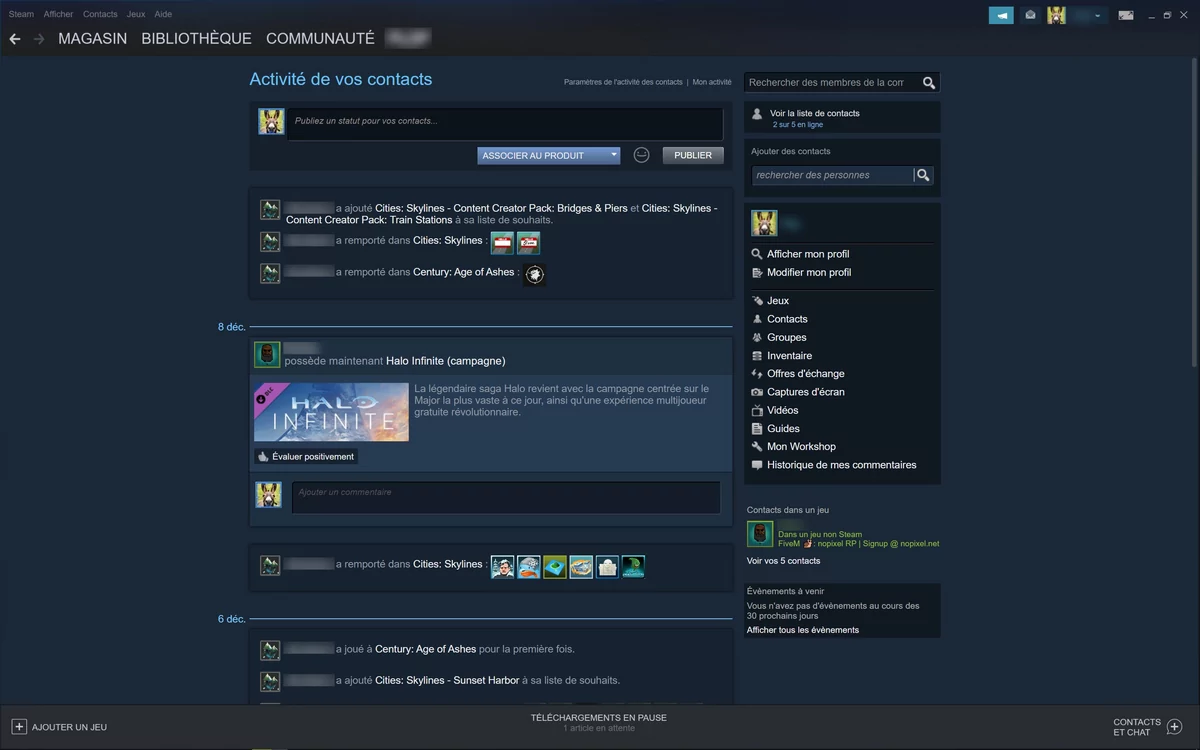Image resolution: width=1200 pixels, height=750 pixels.
Task: Open the Halo Infinite banner thumbnail
Action: coord(331,412)
